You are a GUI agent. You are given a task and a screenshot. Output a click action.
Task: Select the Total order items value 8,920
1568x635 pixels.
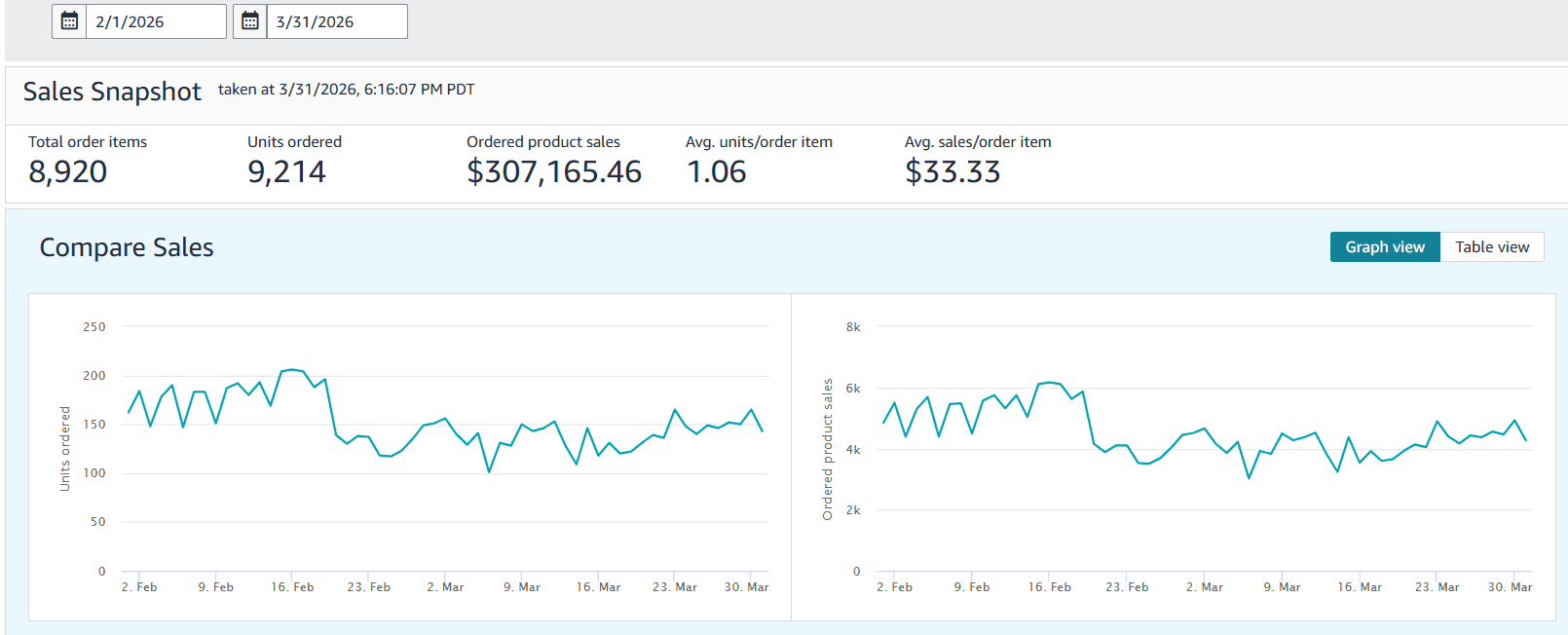coord(67,172)
